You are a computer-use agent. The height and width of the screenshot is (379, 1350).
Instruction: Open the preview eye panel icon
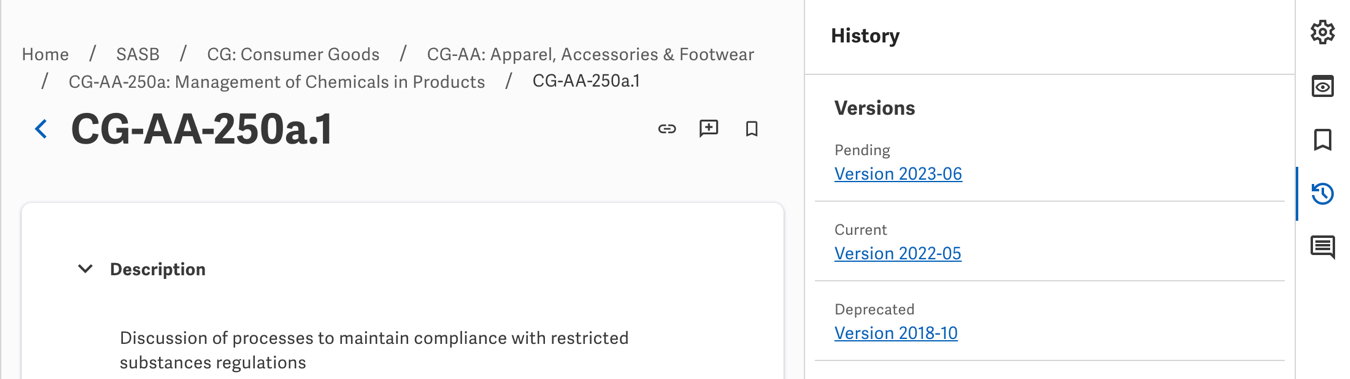(x=1322, y=86)
